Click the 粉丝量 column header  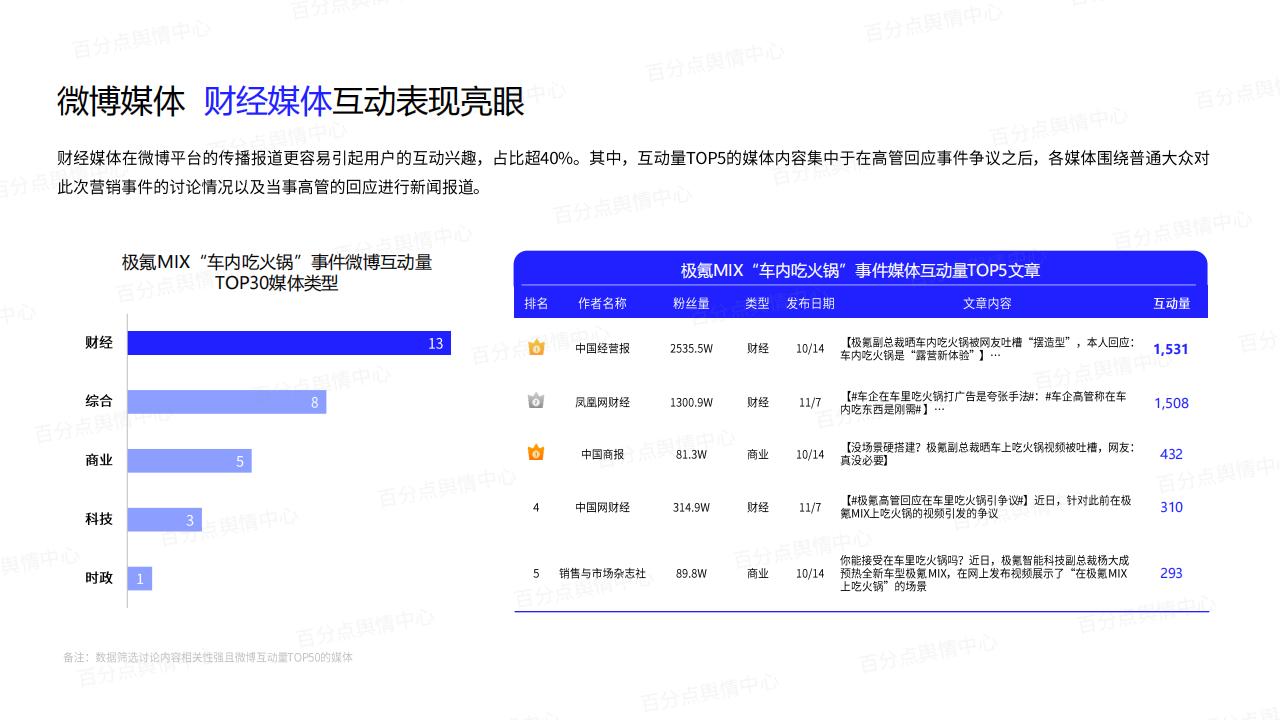[x=691, y=303]
